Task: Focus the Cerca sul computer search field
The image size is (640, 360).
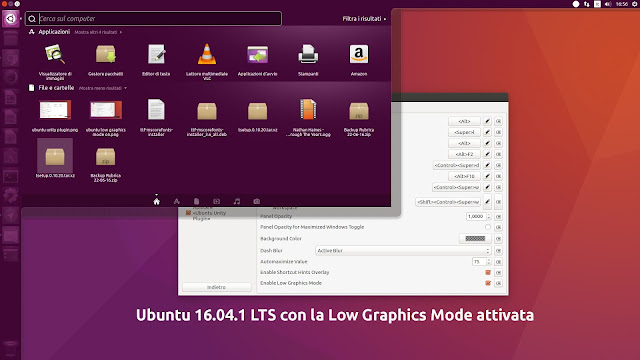Action: point(153,18)
